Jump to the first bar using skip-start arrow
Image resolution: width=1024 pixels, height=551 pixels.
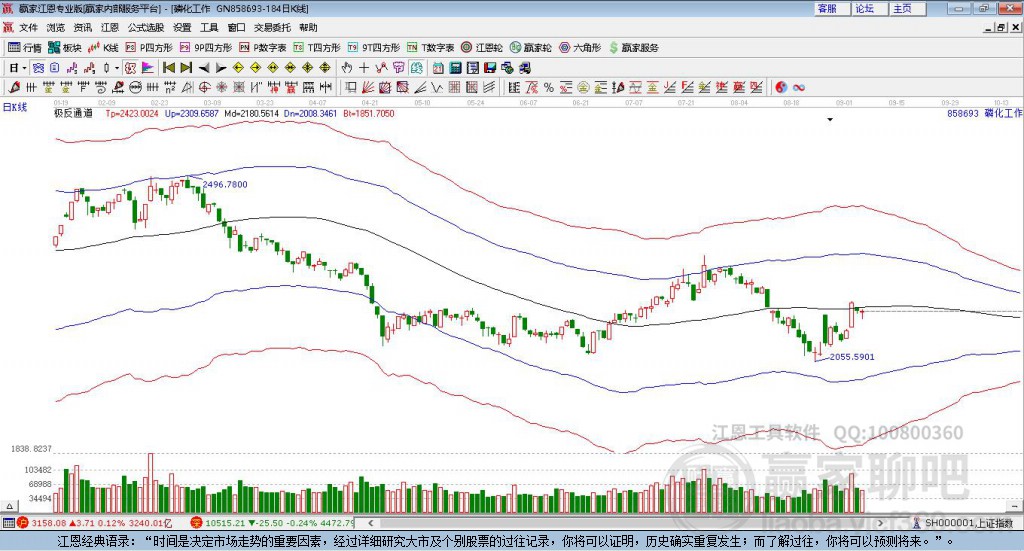(x=168, y=68)
